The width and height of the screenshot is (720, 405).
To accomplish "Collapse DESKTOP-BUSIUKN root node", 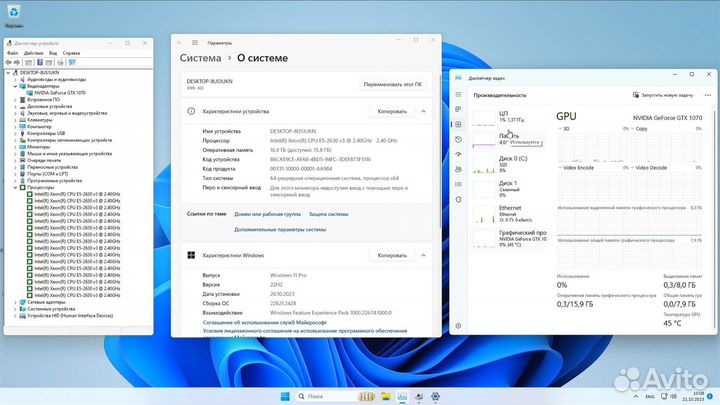I will click(8, 73).
